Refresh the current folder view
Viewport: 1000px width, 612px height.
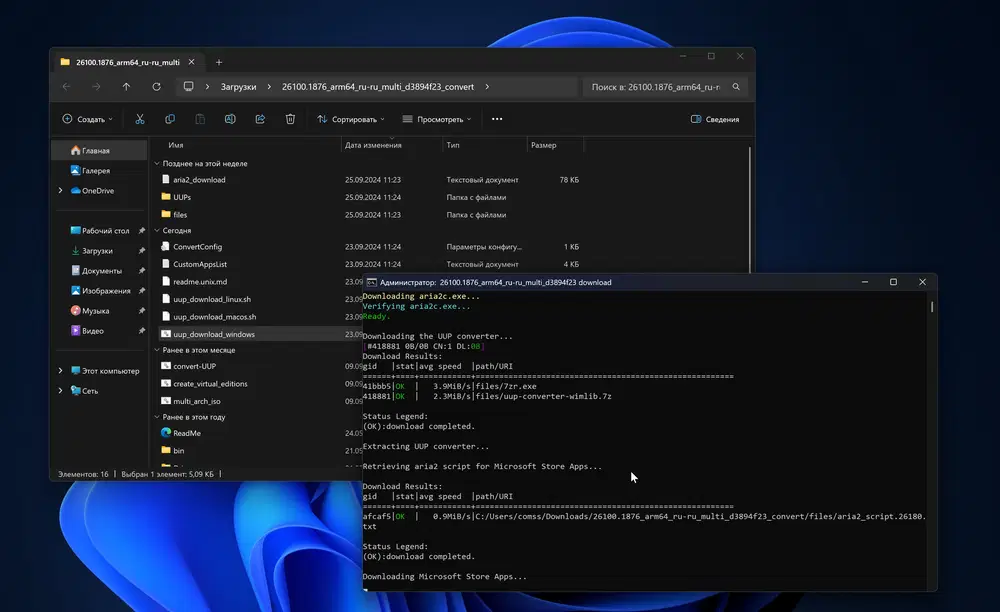pos(156,87)
